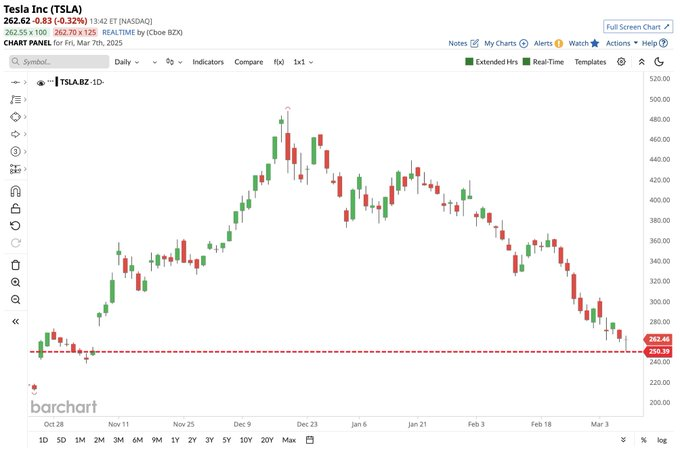Viewport: 680px width, 452px height.
Task: Open the measurement range tool
Action: (x=16, y=169)
